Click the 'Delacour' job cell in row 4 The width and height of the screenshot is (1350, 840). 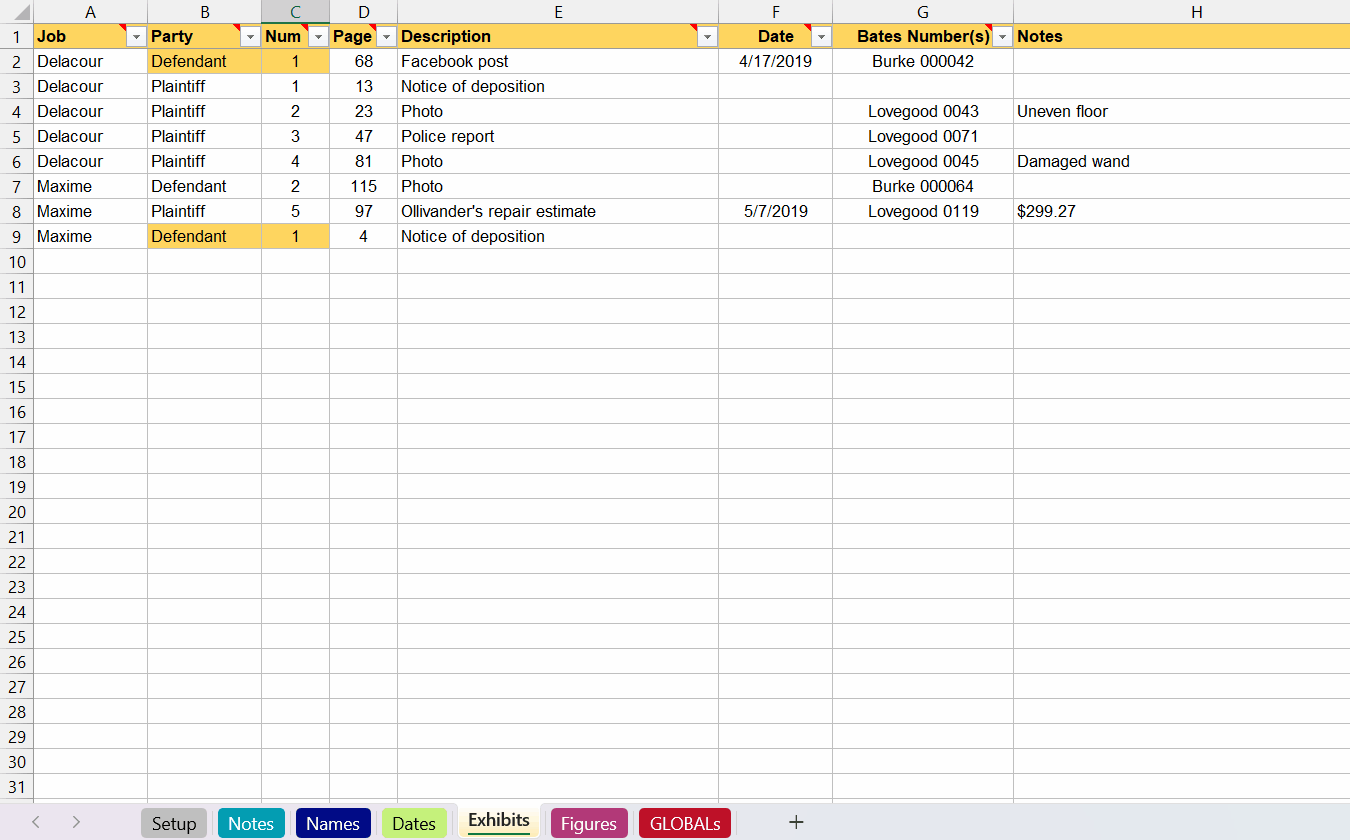pos(91,112)
